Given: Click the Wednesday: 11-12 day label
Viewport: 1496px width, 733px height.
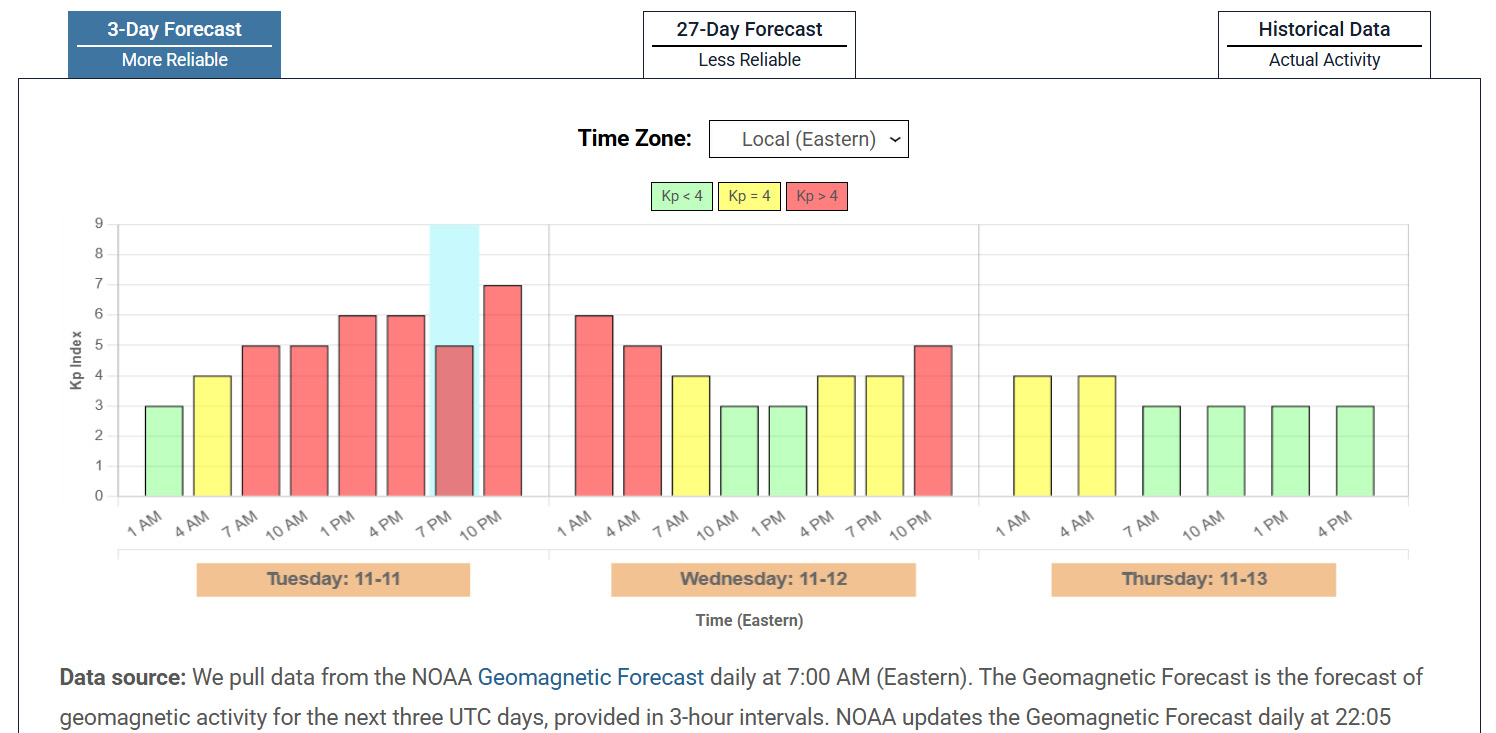Looking at the screenshot, I should [x=763, y=579].
